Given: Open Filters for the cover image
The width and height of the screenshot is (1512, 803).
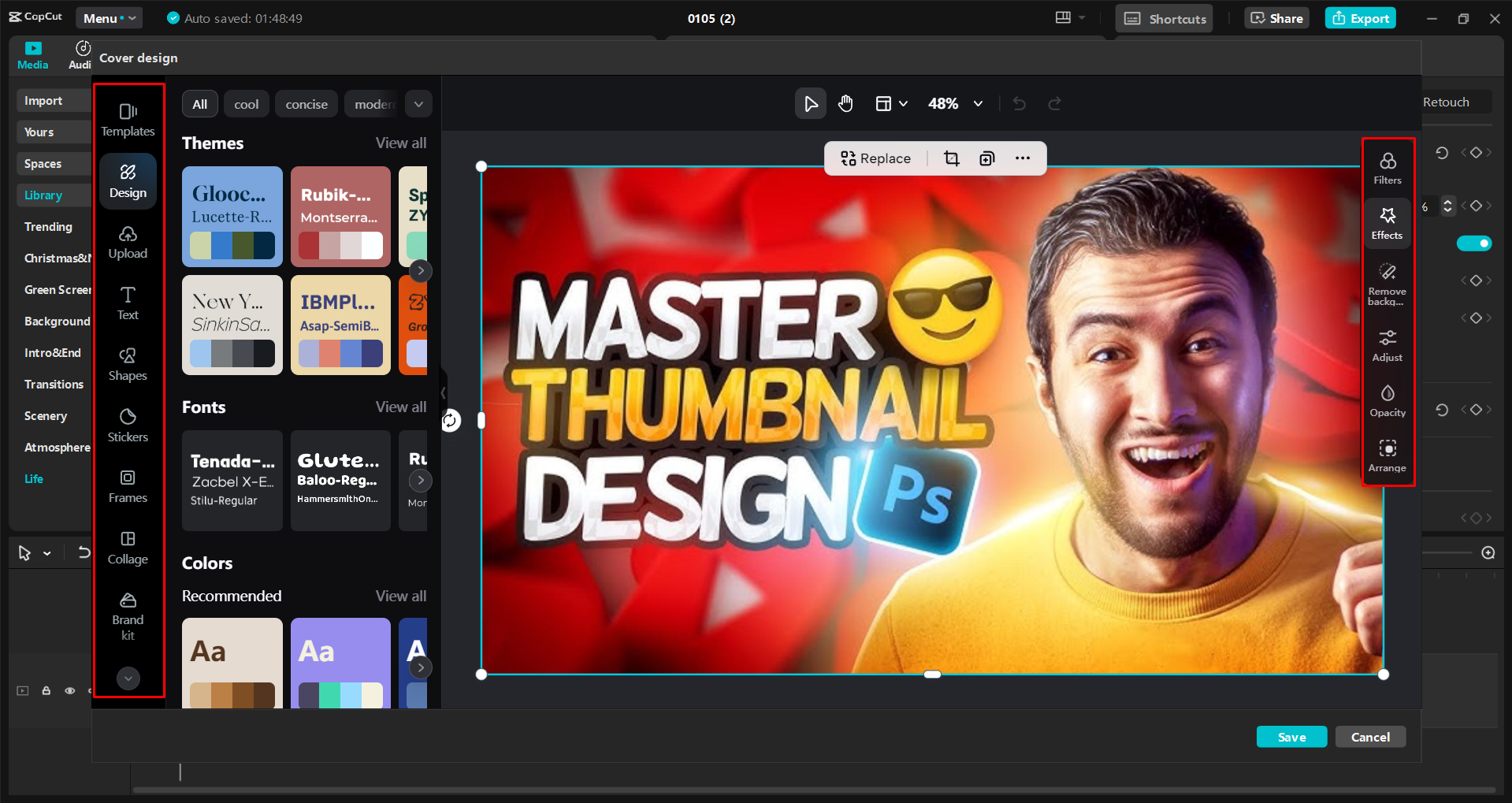Looking at the screenshot, I should (1387, 166).
